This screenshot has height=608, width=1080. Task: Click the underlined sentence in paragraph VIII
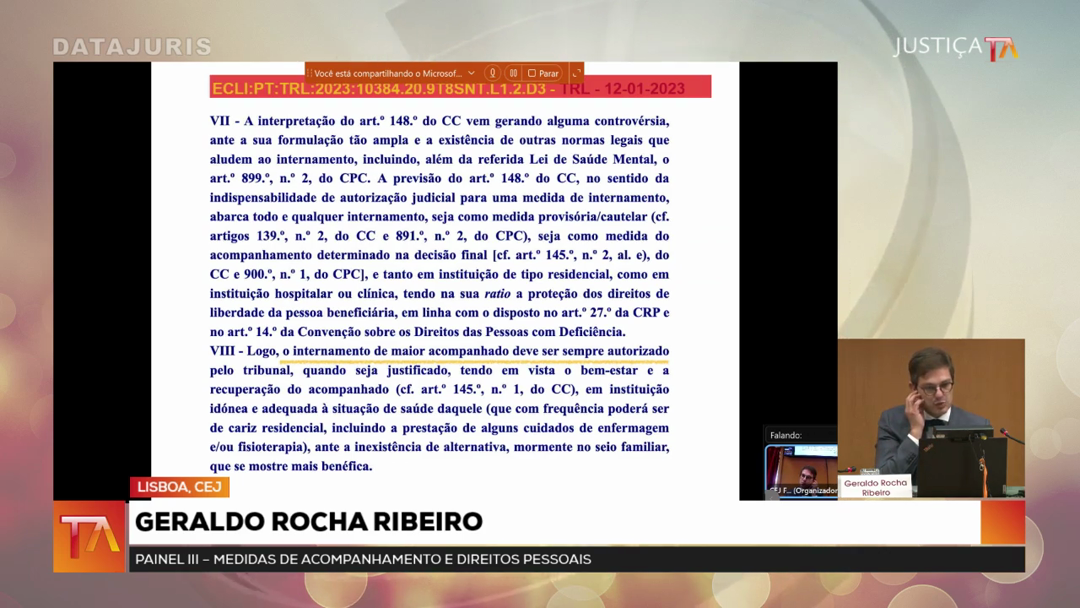point(474,351)
